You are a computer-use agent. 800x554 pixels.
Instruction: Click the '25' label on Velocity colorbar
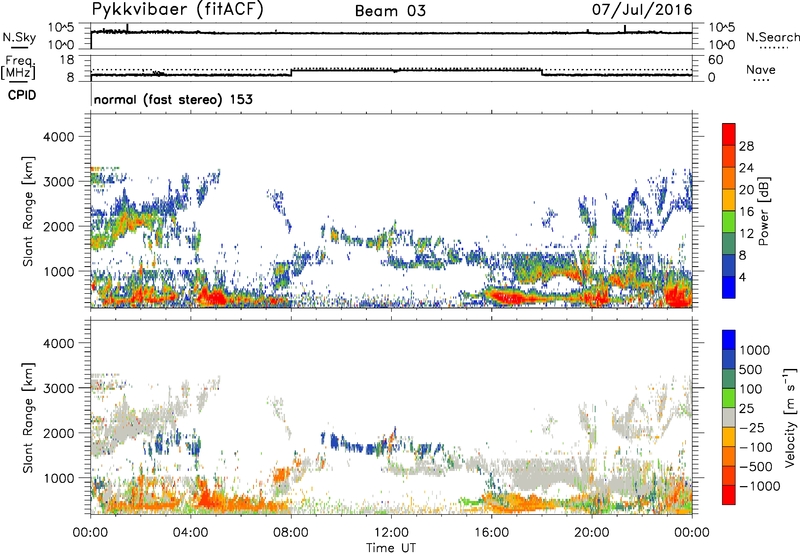click(x=746, y=408)
